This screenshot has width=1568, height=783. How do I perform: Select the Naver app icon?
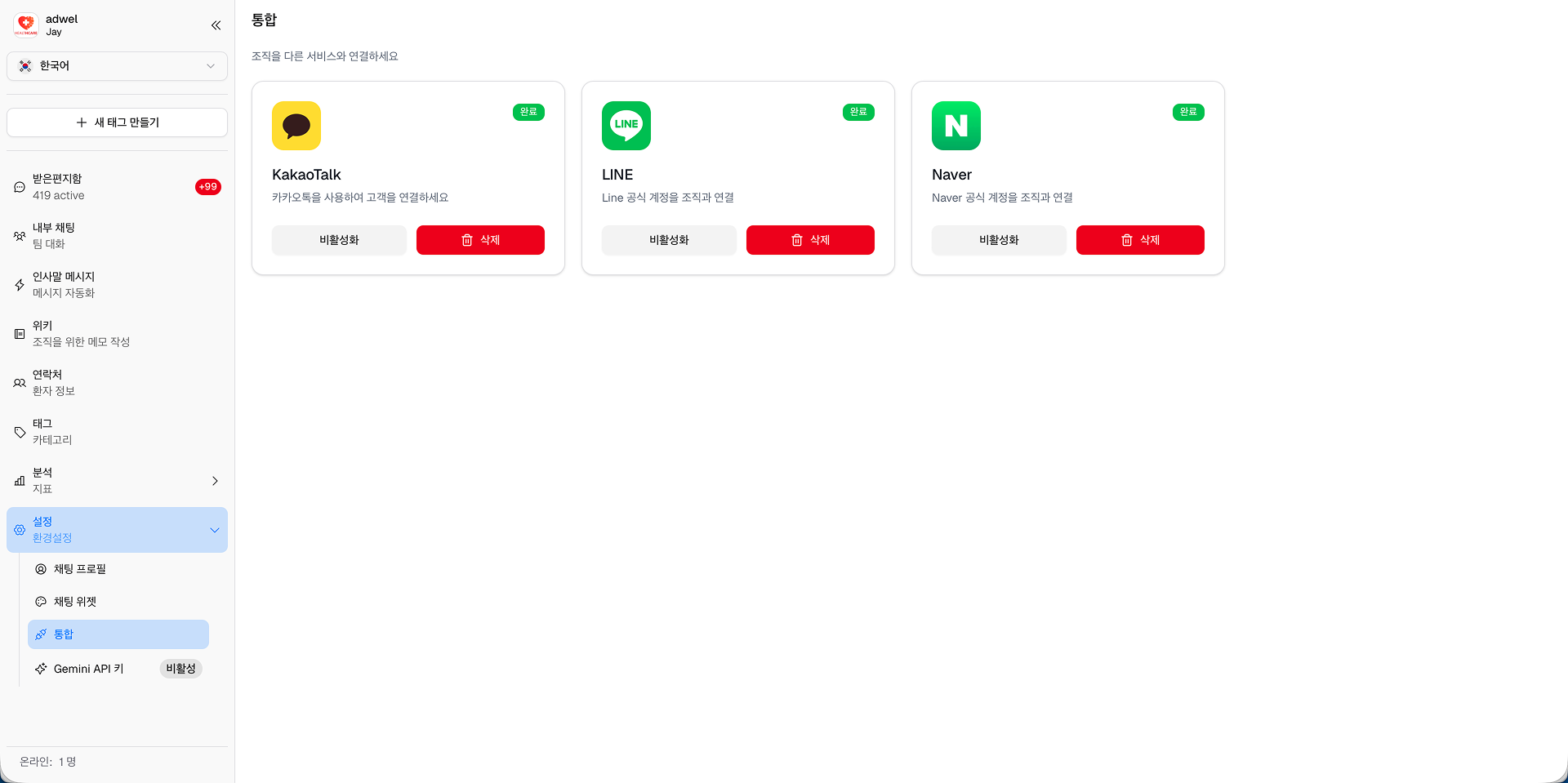(956, 126)
